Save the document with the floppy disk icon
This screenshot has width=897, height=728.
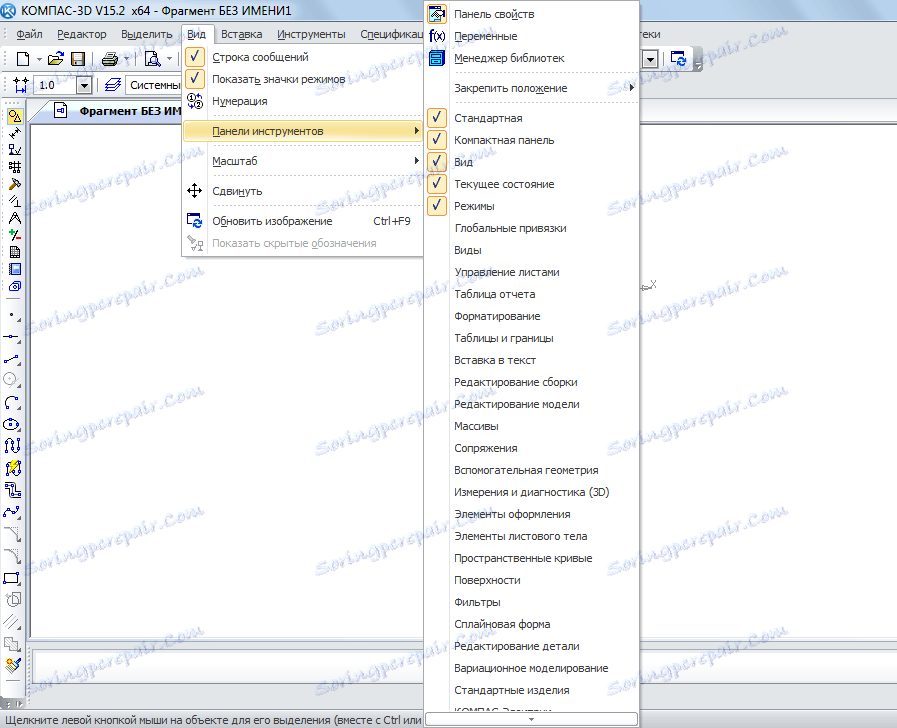click(78, 59)
